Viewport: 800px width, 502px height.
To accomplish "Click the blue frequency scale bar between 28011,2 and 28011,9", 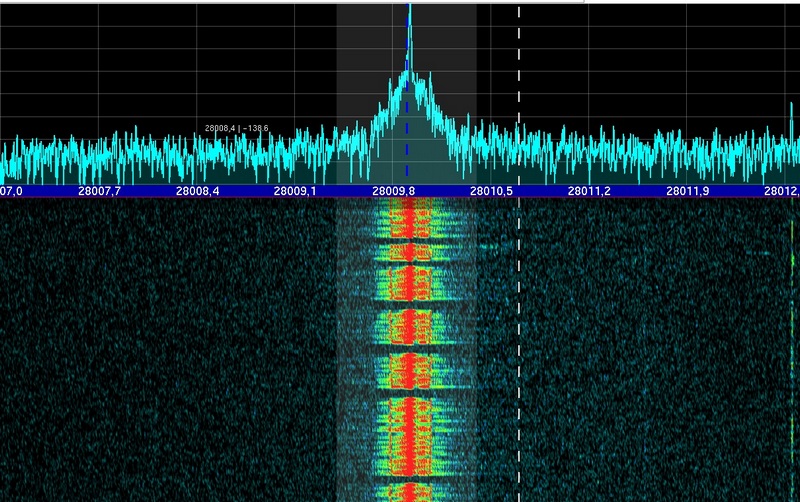I will [x=638, y=190].
